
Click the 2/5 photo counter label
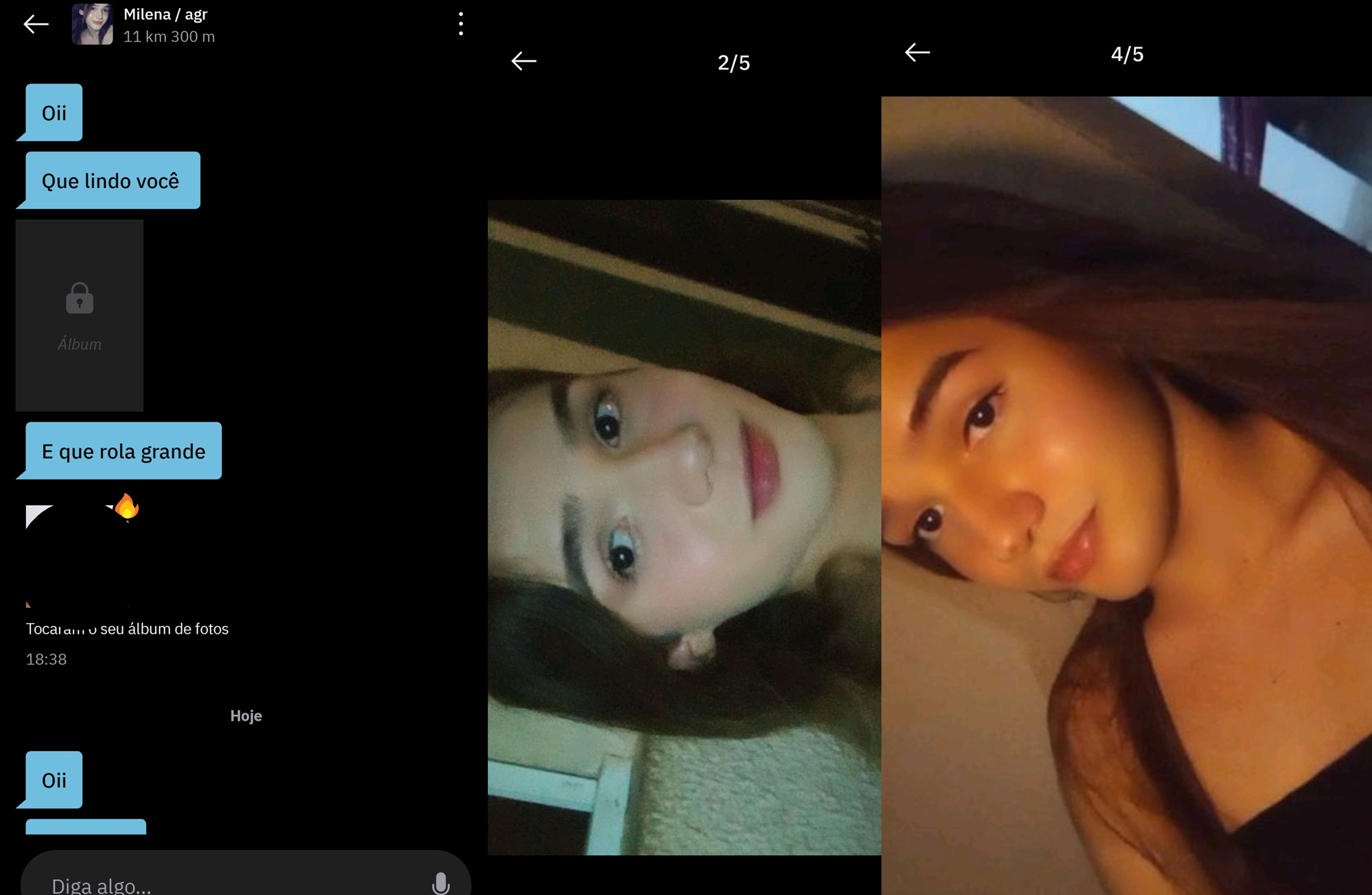click(x=733, y=63)
